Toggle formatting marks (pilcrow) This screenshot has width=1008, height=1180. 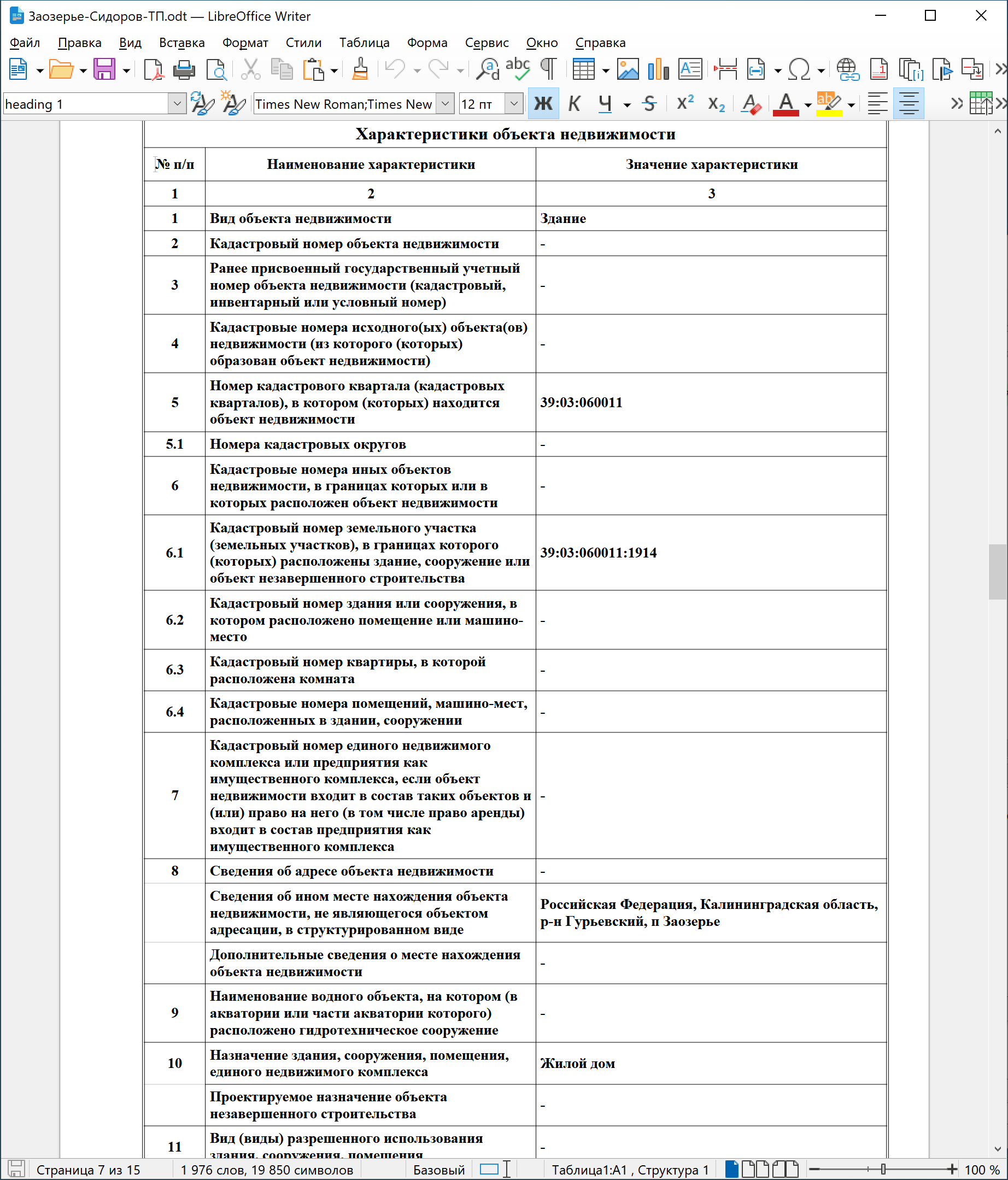[548, 69]
